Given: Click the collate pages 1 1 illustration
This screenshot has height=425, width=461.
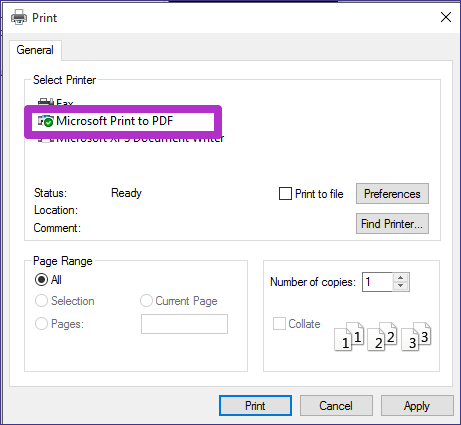Looking at the screenshot, I should coord(349,336).
